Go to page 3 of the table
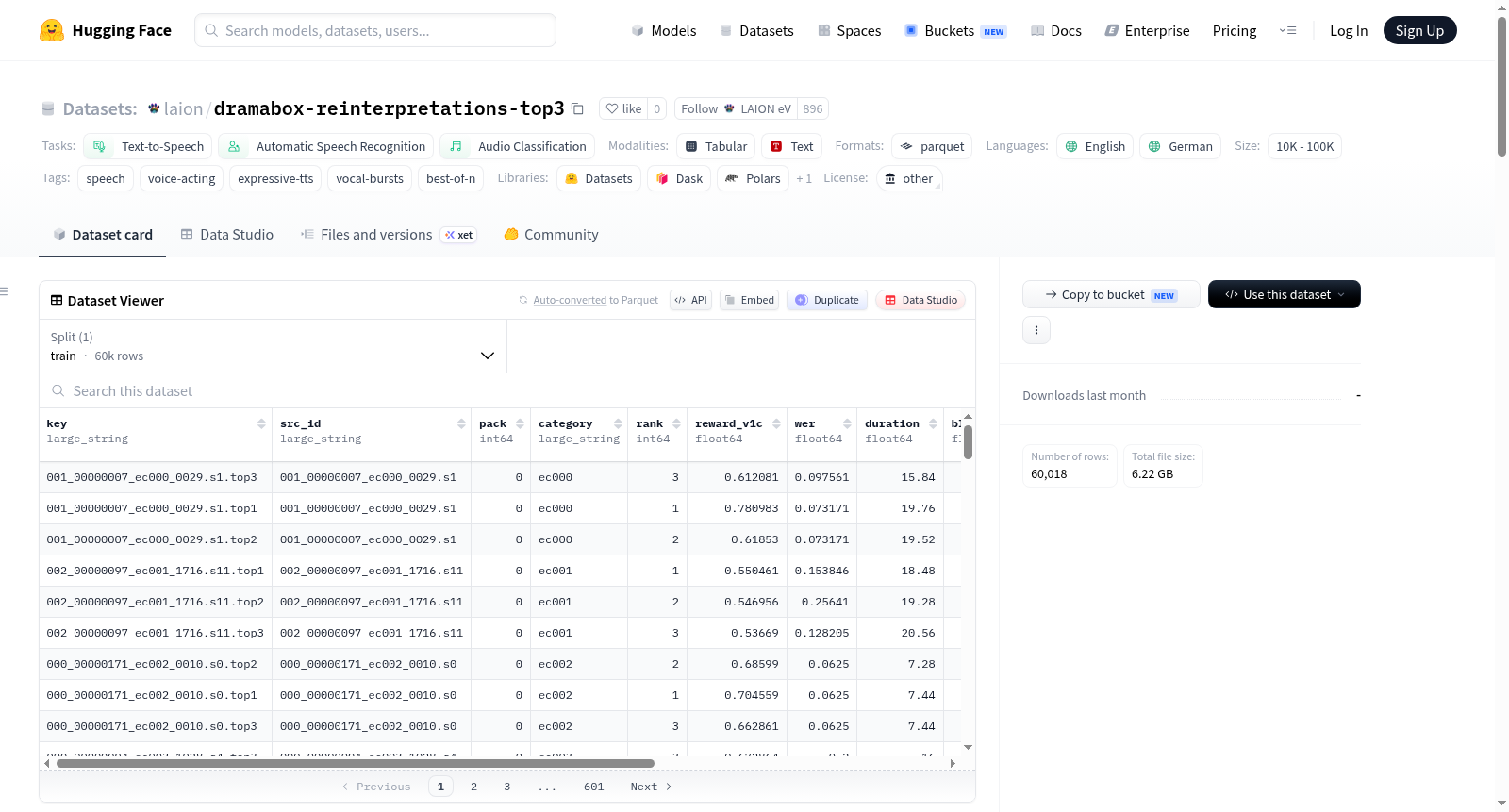 coord(506,787)
